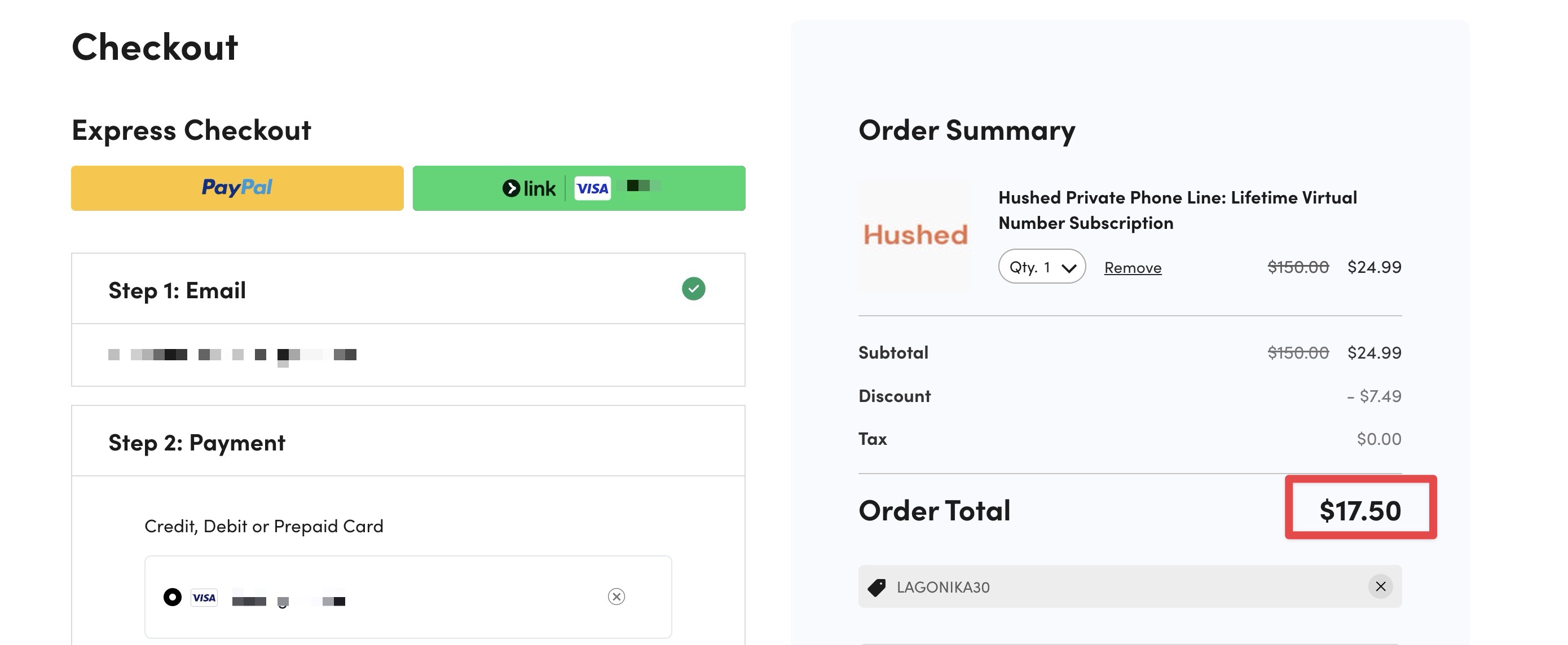Click the Visa logo in Link button
Viewport: 1568px width, 645px height.
(592, 188)
